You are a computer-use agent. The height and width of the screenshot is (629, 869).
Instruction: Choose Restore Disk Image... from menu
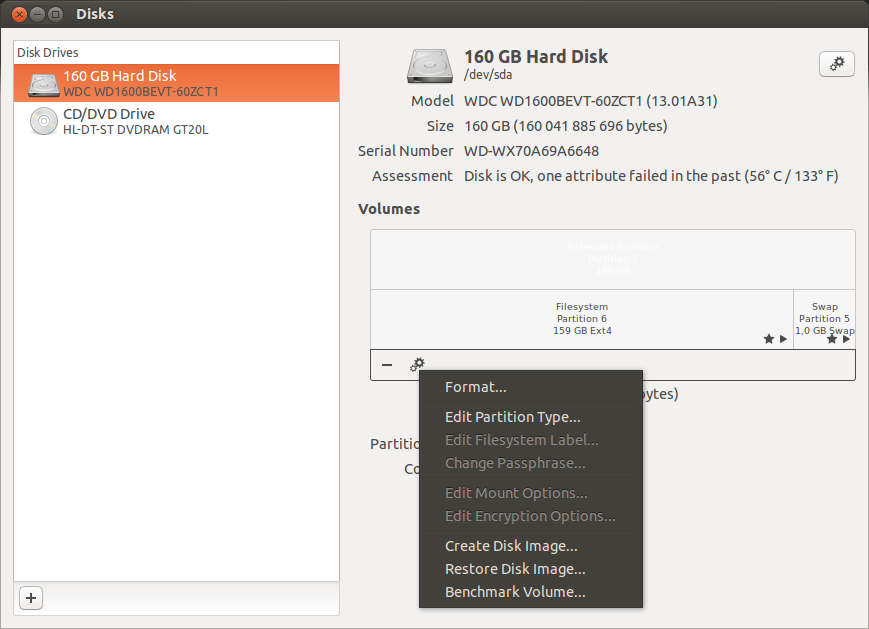click(x=515, y=569)
